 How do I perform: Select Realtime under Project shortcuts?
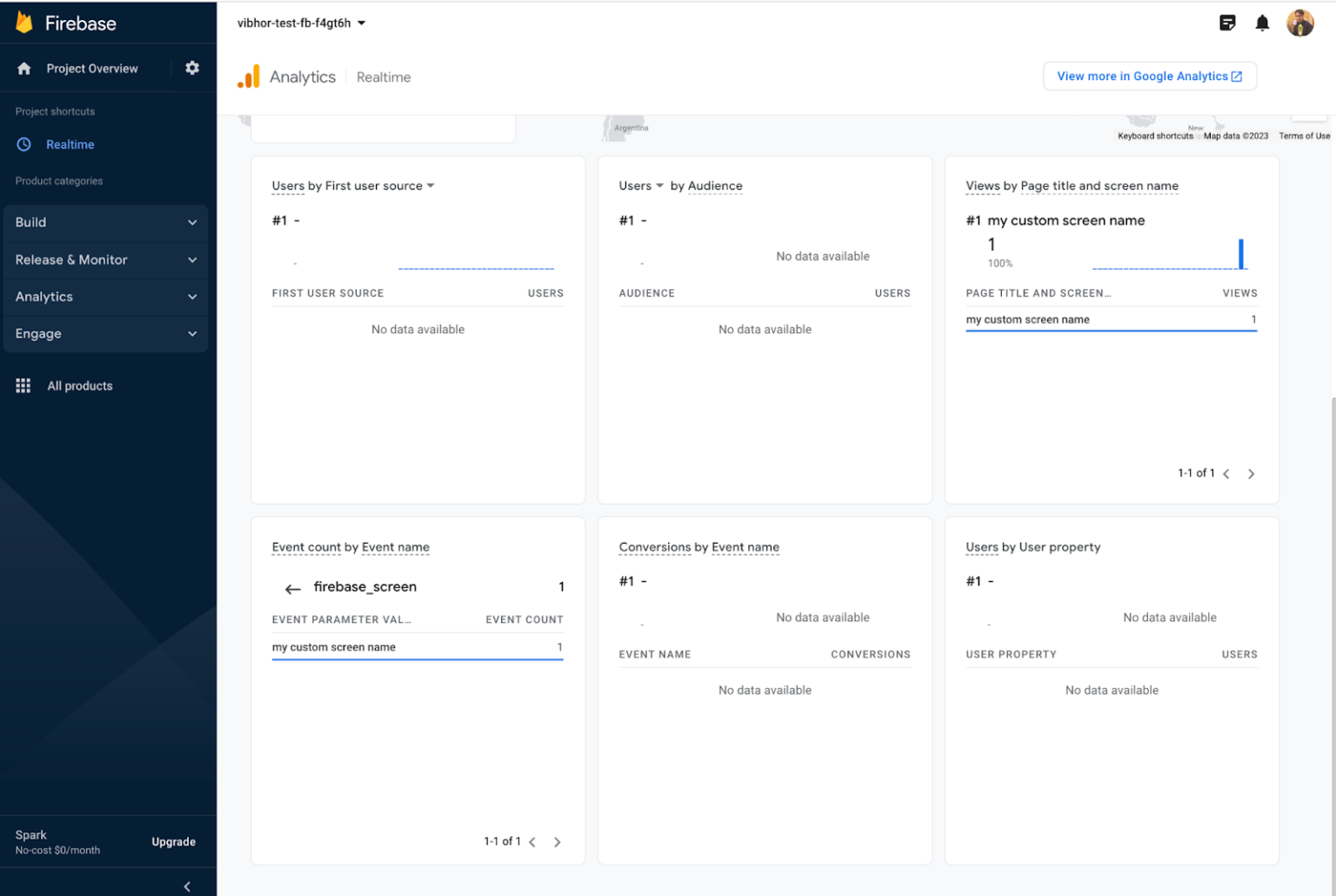pos(70,144)
